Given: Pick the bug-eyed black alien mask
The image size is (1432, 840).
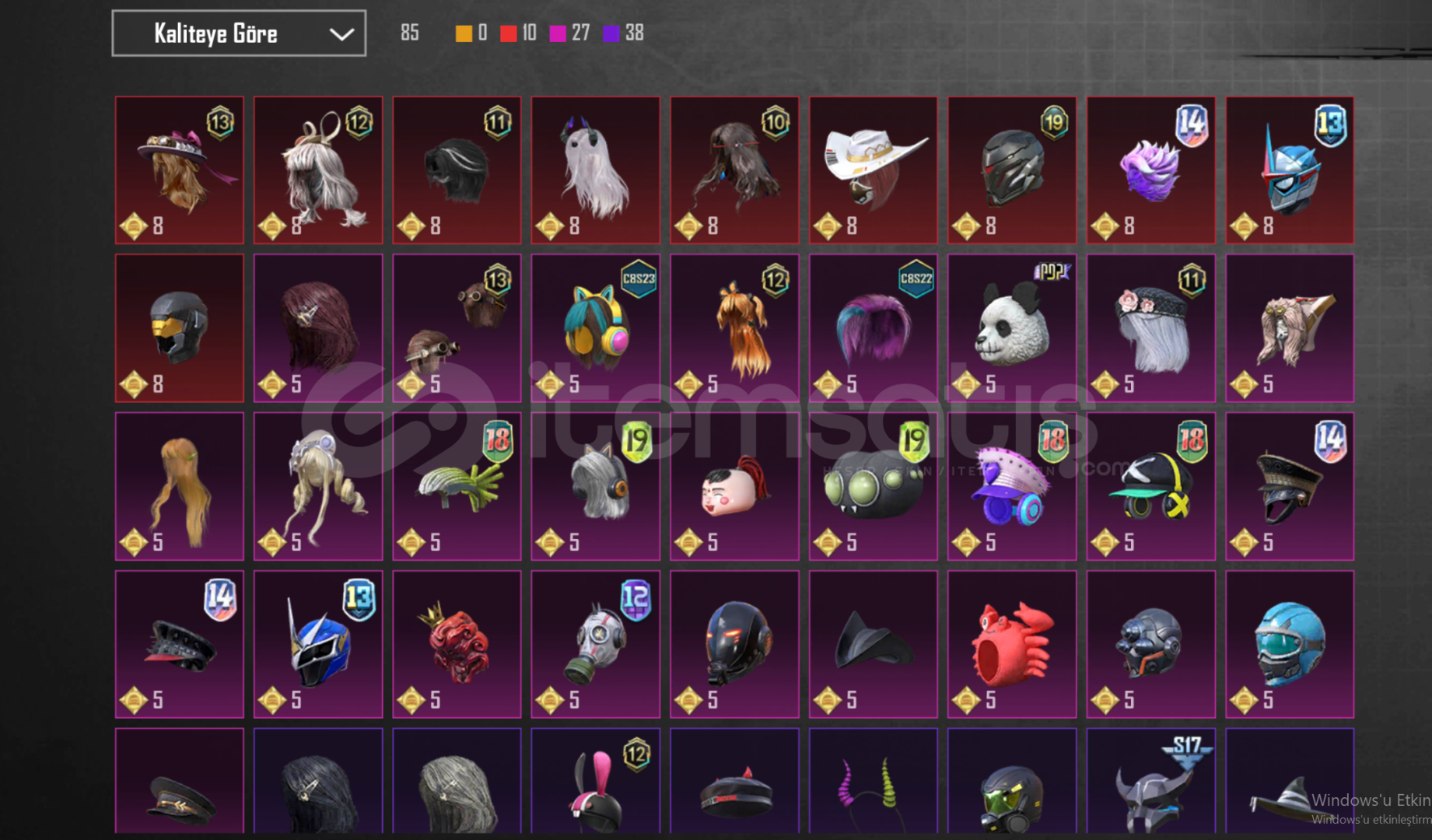Looking at the screenshot, I should 873,486.
